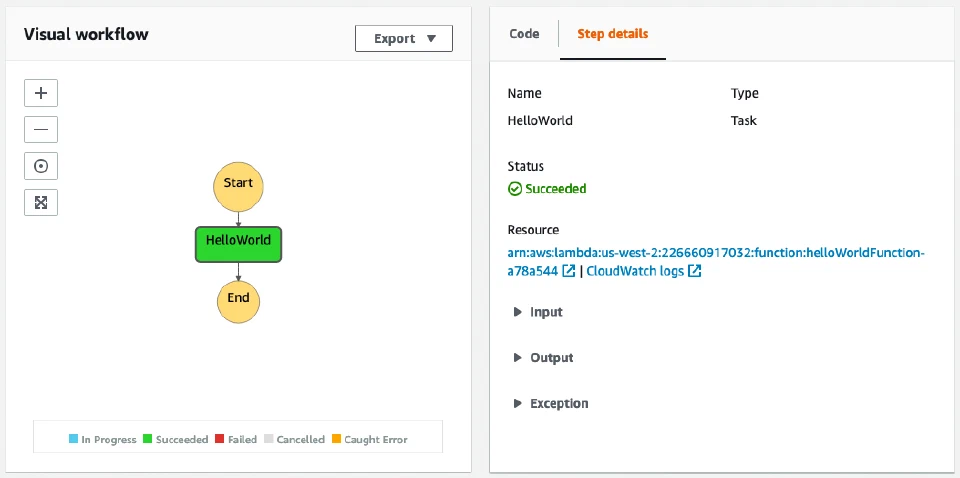Center the workflow graph view
The height and width of the screenshot is (478, 960).
click(x=41, y=166)
